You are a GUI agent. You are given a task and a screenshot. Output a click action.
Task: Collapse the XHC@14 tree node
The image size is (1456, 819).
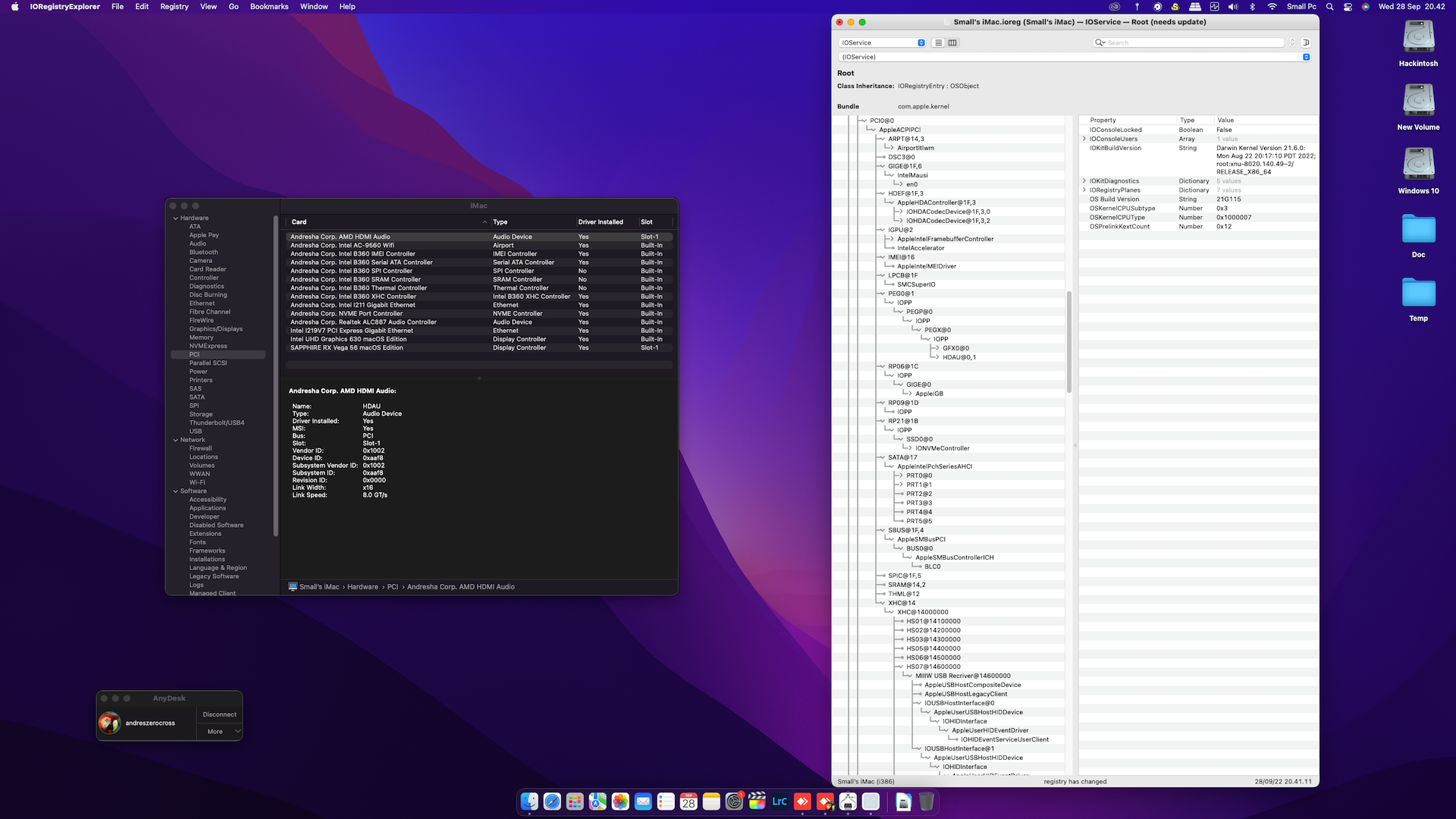point(881,603)
